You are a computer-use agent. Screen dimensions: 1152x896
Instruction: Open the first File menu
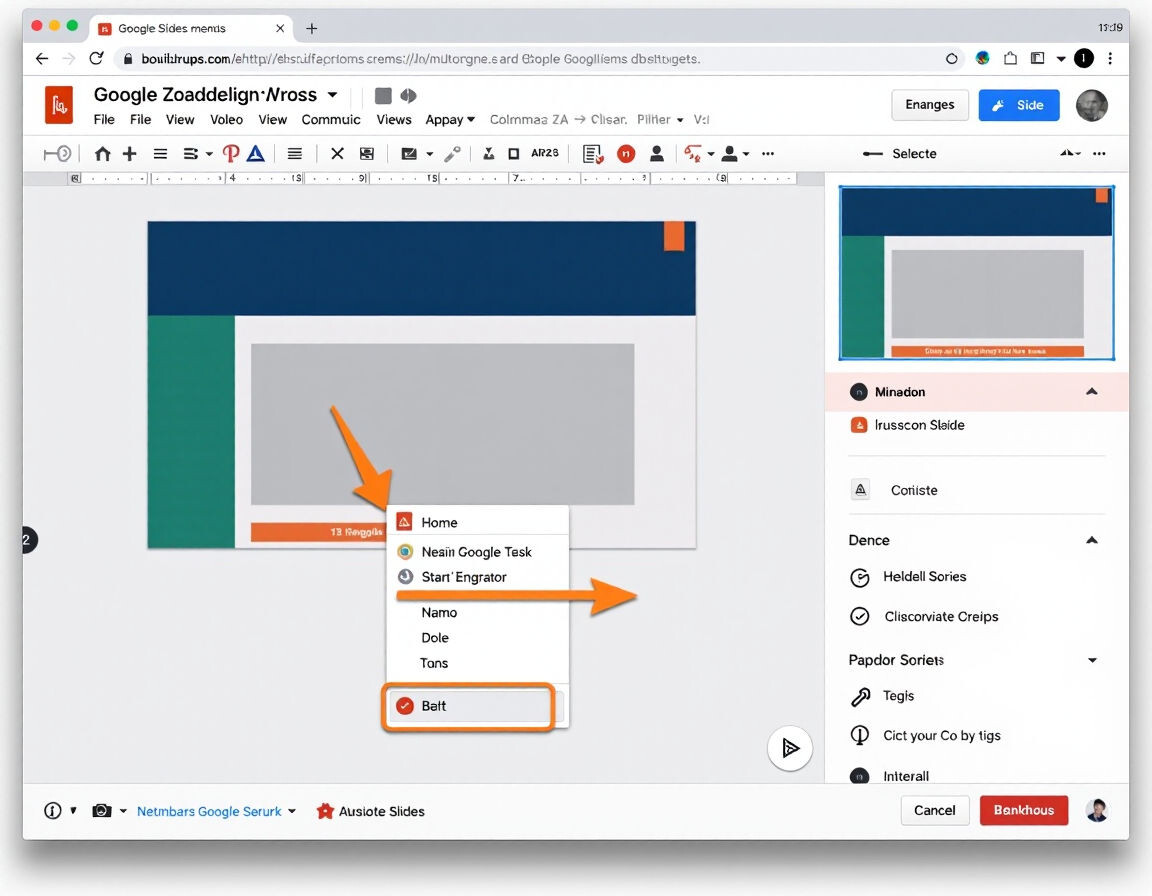pyautogui.click(x=104, y=120)
